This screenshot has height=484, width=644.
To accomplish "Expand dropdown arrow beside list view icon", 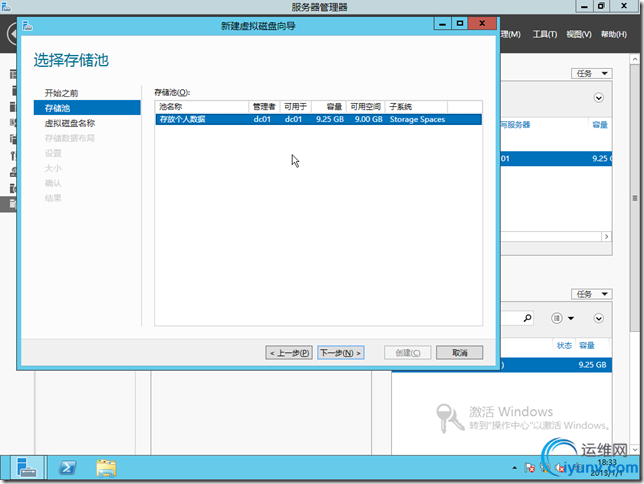I will 571,318.
